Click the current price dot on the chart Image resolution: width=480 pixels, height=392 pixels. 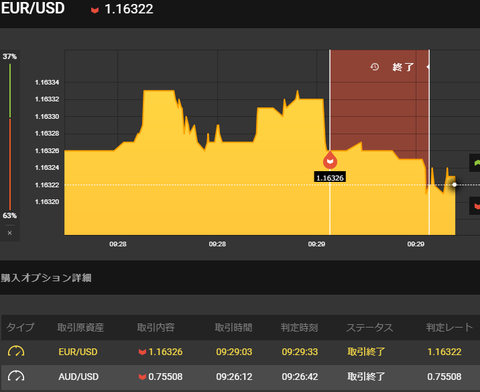pos(454,185)
